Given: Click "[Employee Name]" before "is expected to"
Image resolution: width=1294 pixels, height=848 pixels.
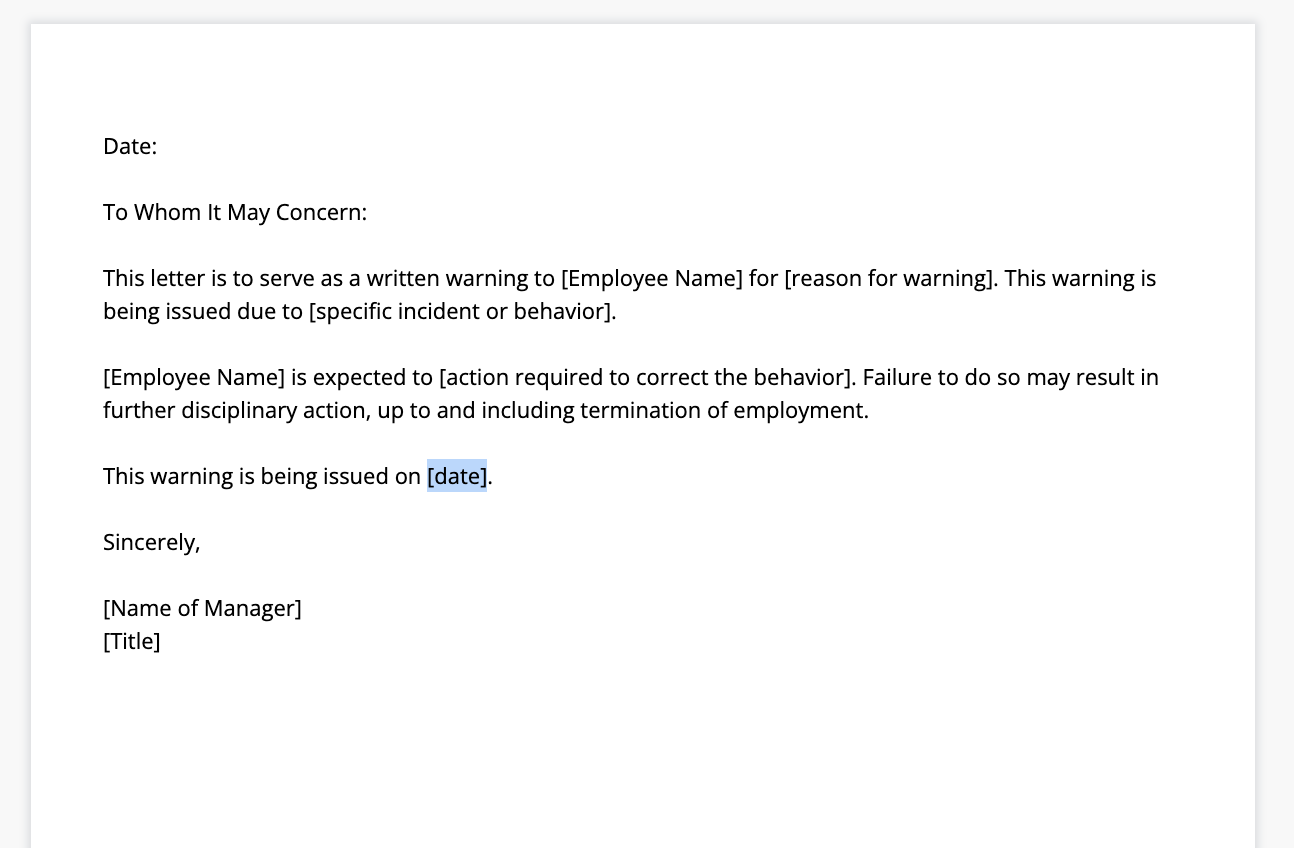Looking at the screenshot, I should (x=194, y=378).
